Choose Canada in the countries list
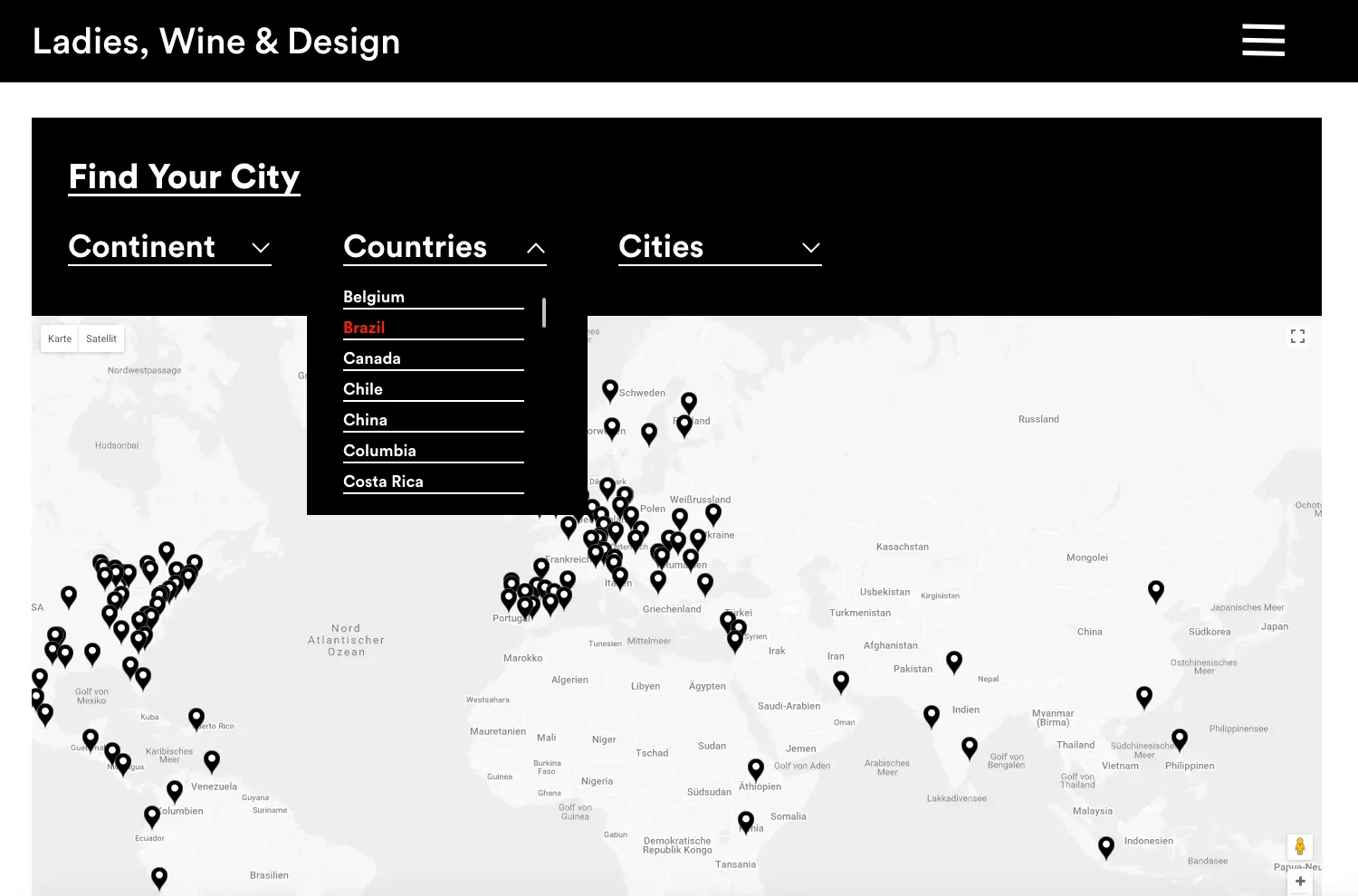Viewport: 1358px width, 896px height. pos(372,358)
